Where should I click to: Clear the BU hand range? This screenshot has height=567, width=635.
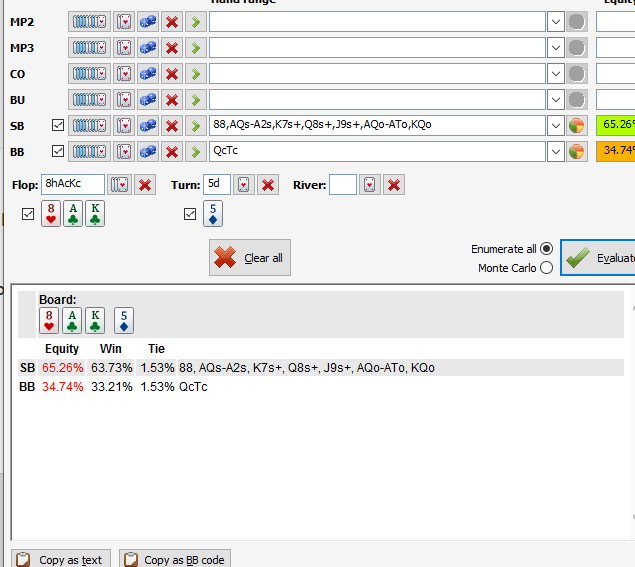[172, 100]
